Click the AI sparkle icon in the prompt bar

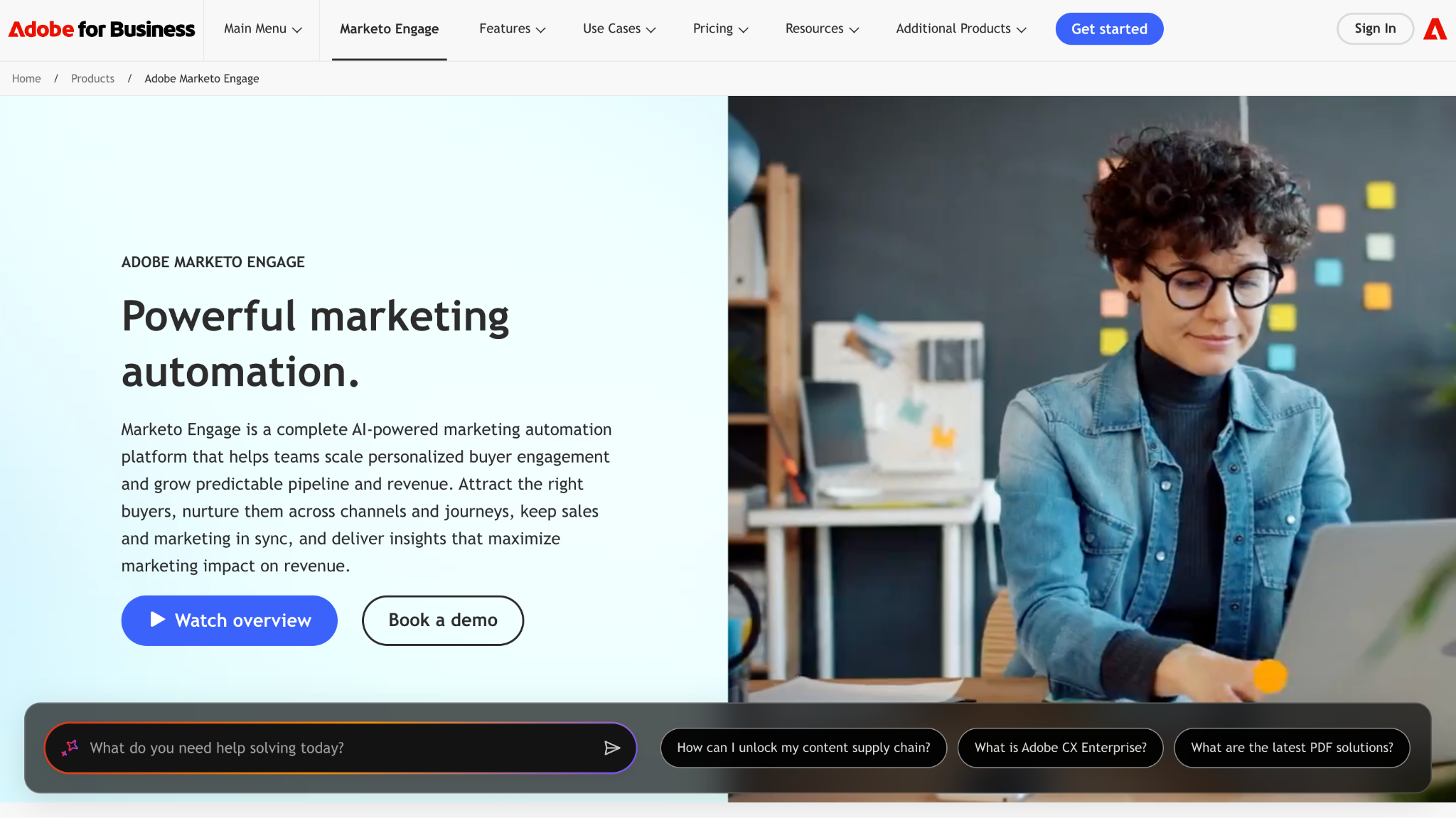(70, 748)
